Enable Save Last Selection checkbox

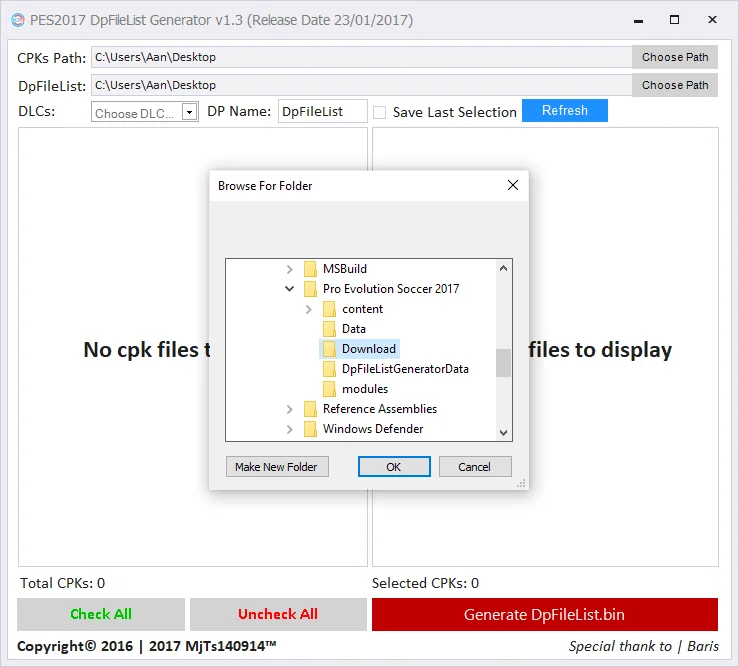[379, 112]
